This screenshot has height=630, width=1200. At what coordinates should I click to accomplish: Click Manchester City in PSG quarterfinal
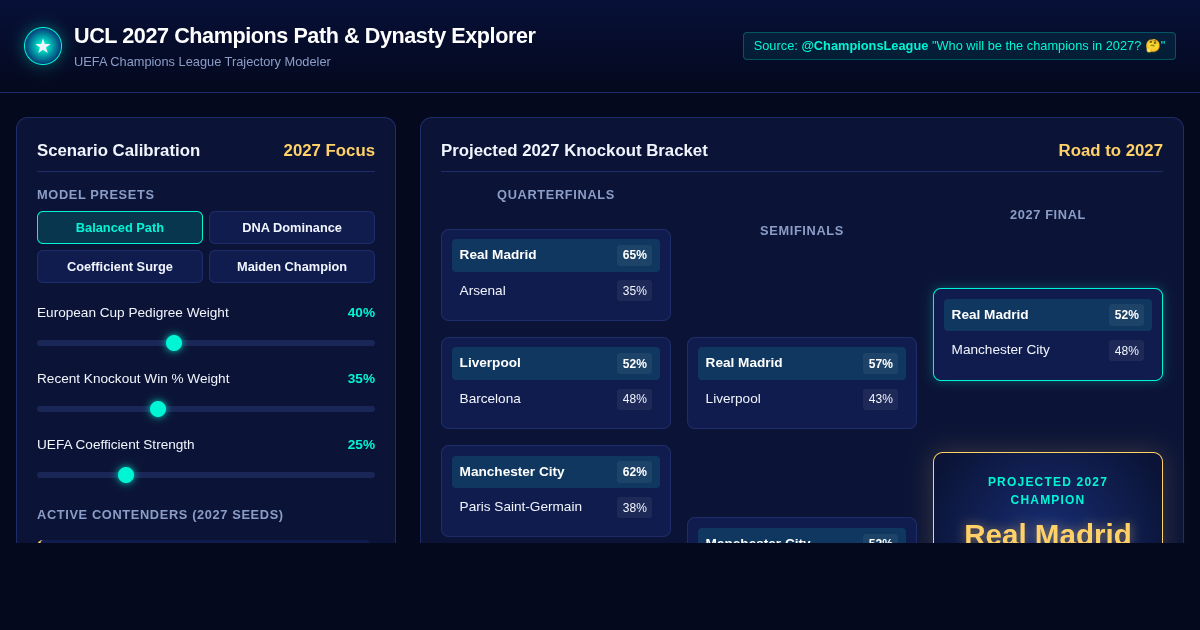(556, 472)
